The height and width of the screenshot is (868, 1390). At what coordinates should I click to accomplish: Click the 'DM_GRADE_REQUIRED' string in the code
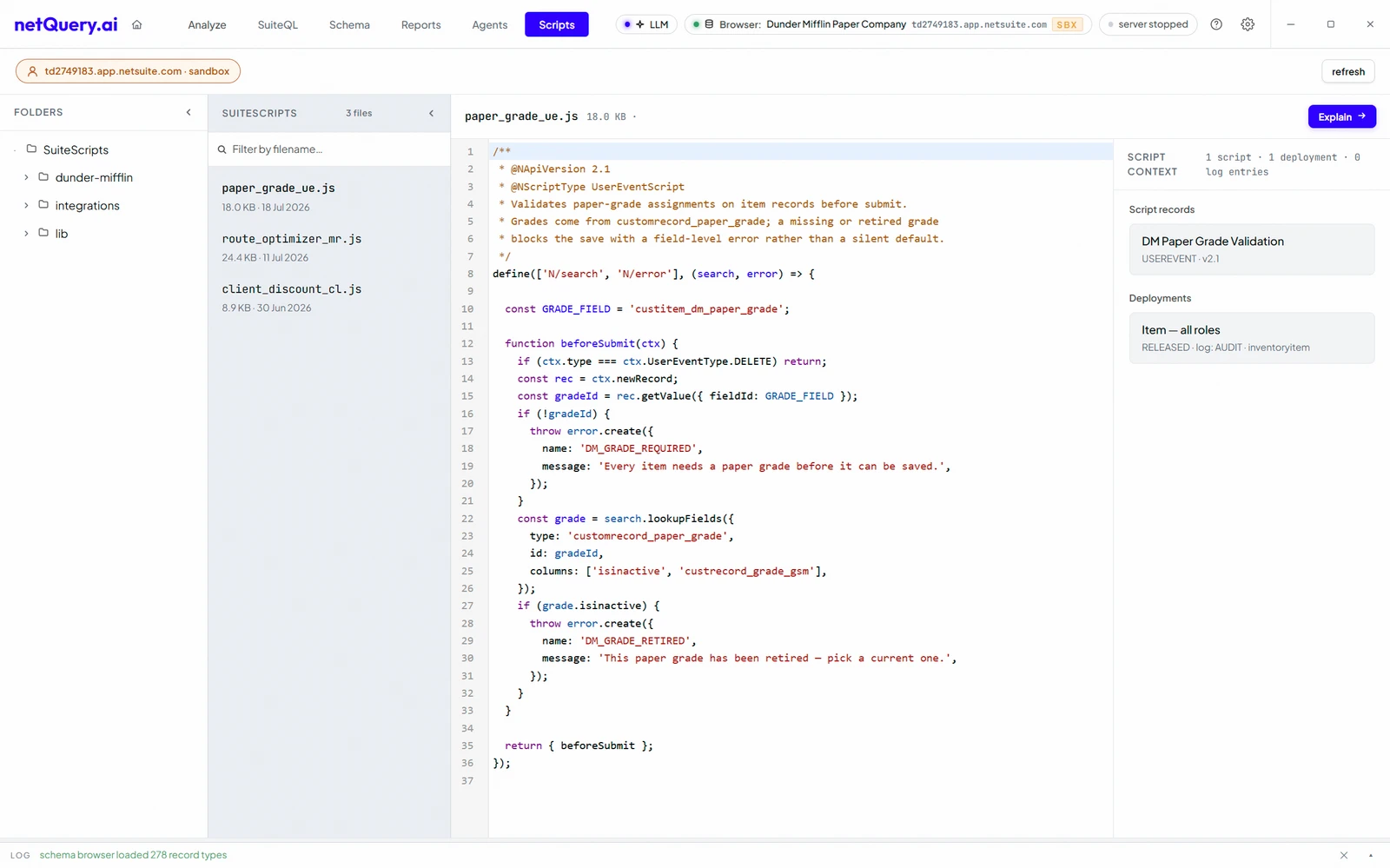(x=638, y=448)
